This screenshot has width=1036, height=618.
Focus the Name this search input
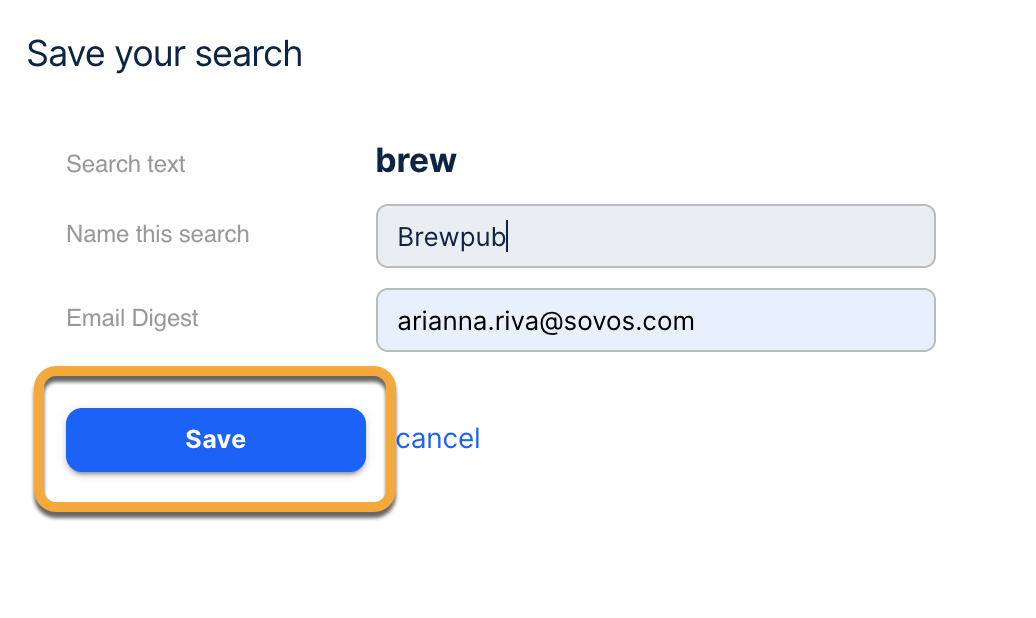click(x=655, y=237)
